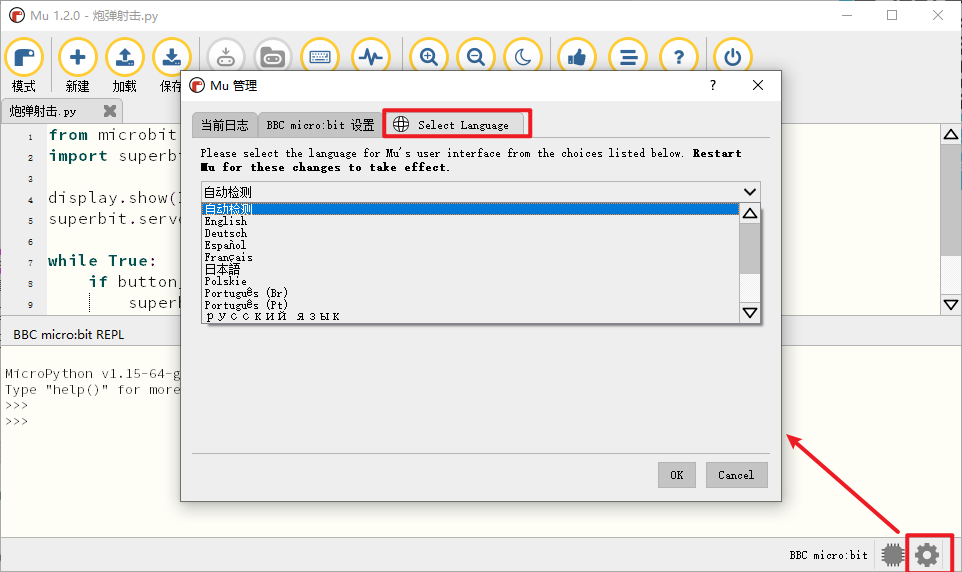Viewport: 962px width, 572px height.
Task: Click the Zoom in magnifier icon
Action: point(429,58)
